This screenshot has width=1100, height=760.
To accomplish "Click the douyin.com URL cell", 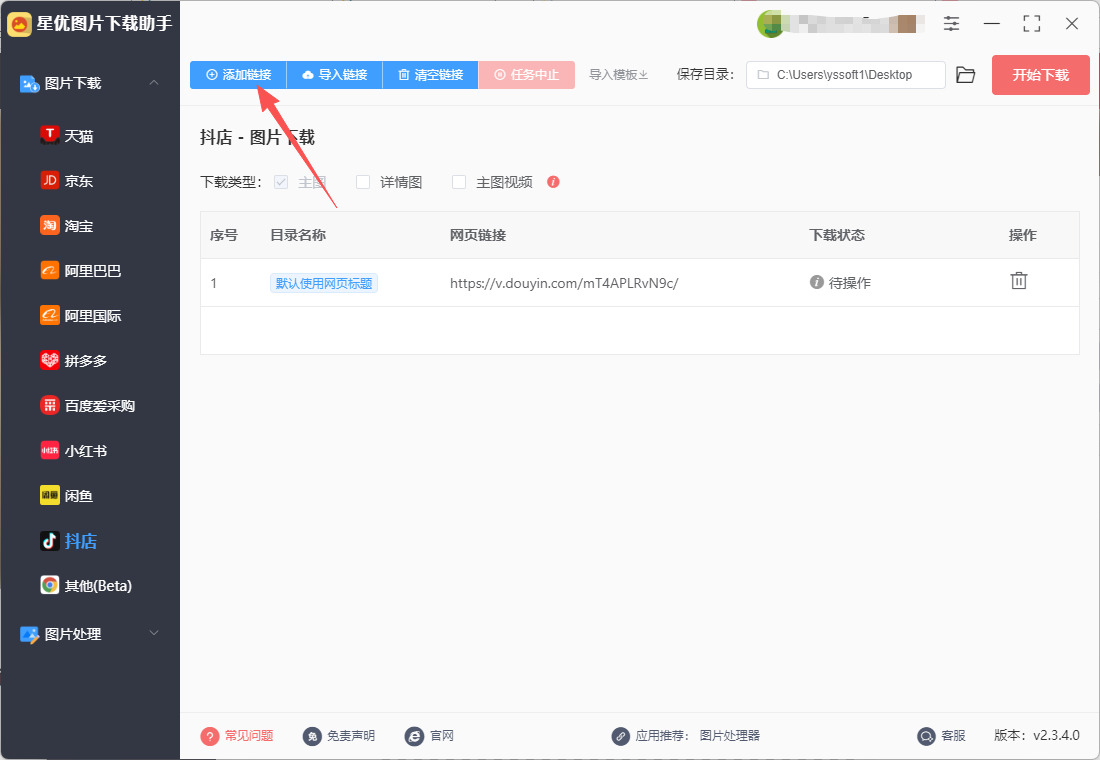I will point(564,283).
